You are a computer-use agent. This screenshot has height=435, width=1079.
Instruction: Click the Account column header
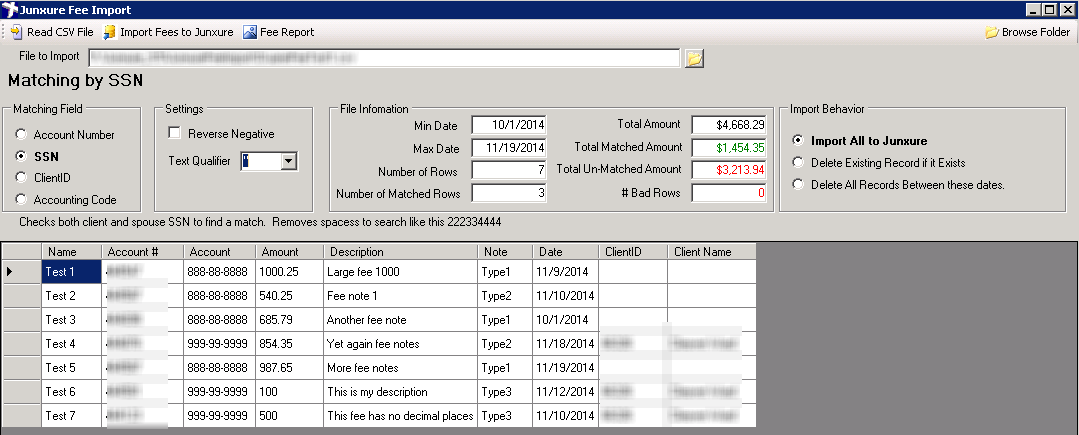(x=220, y=251)
